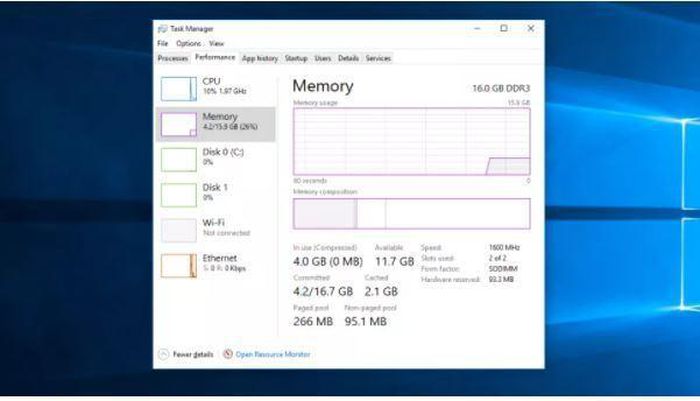The image size is (700, 401).
Task: Click the Fewer details text
Action: 193,354
